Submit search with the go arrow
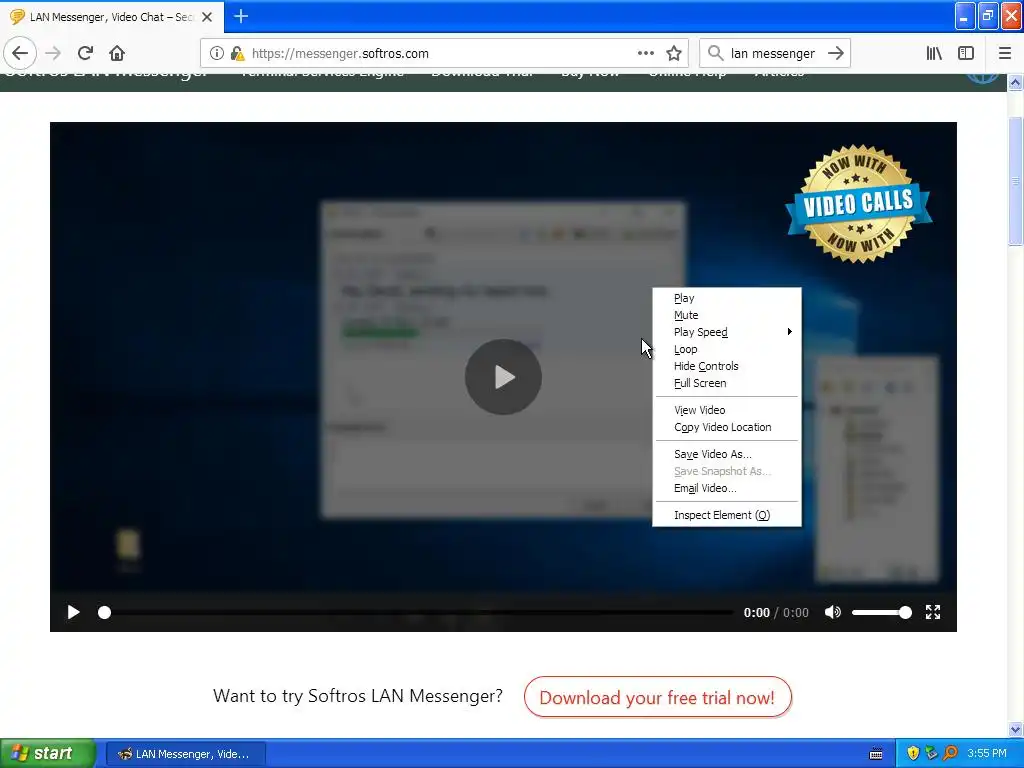1024x768 pixels. (x=836, y=53)
